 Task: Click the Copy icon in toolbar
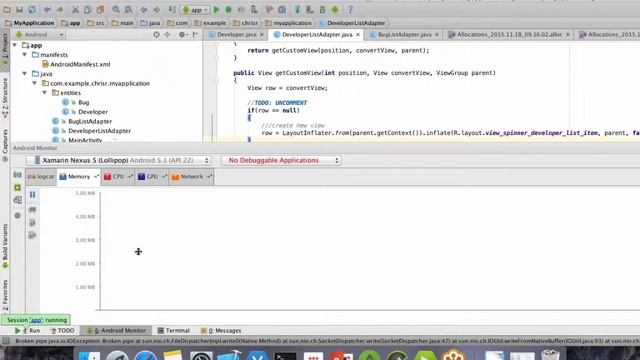88,9
